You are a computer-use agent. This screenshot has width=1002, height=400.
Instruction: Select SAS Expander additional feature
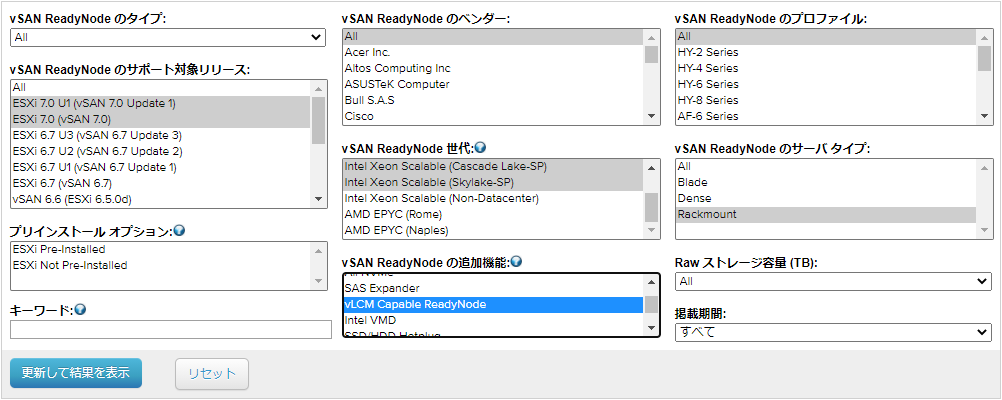(x=493, y=288)
